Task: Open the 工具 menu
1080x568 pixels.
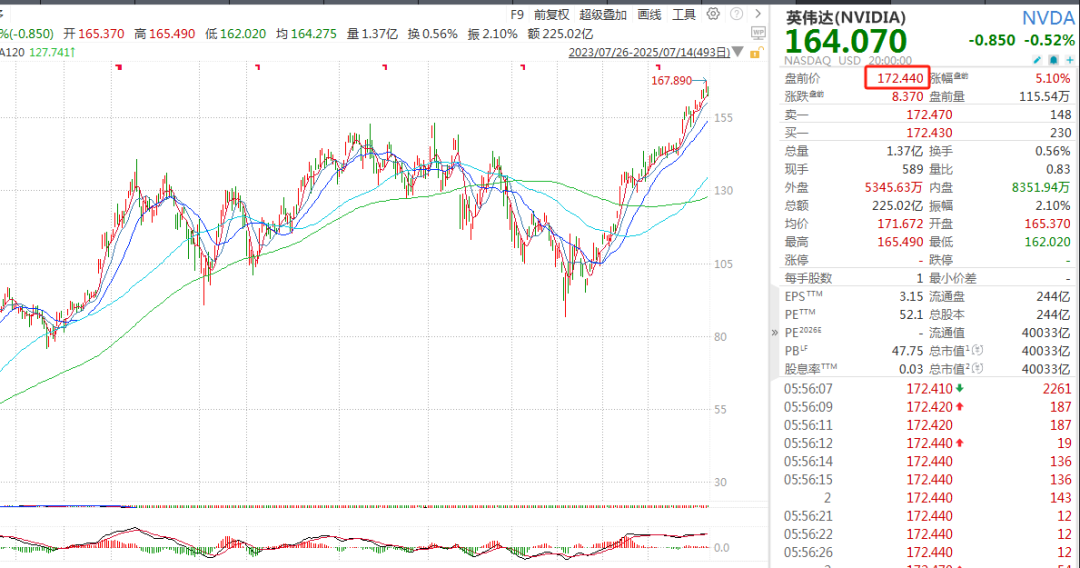Action: pyautogui.click(x=684, y=15)
